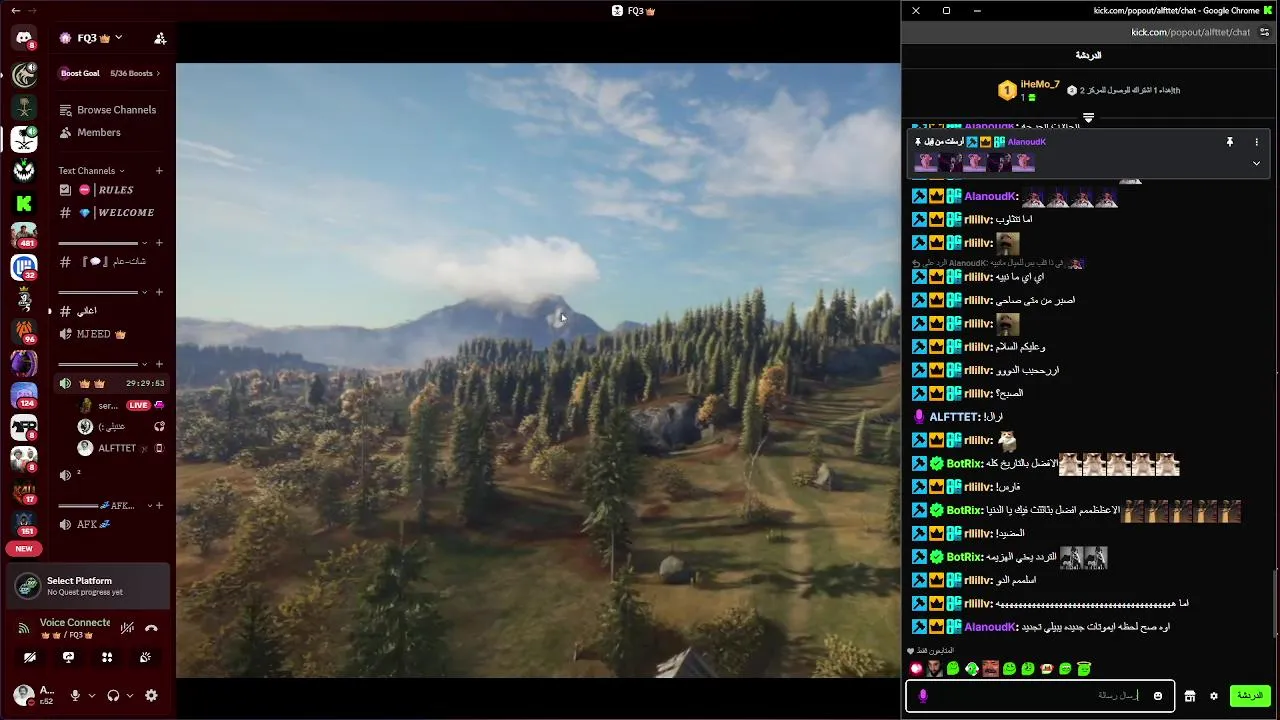Click the address kick.com/popout/alfttet/chat
The image size is (1280, 720).
click(x=1190, y=32)
